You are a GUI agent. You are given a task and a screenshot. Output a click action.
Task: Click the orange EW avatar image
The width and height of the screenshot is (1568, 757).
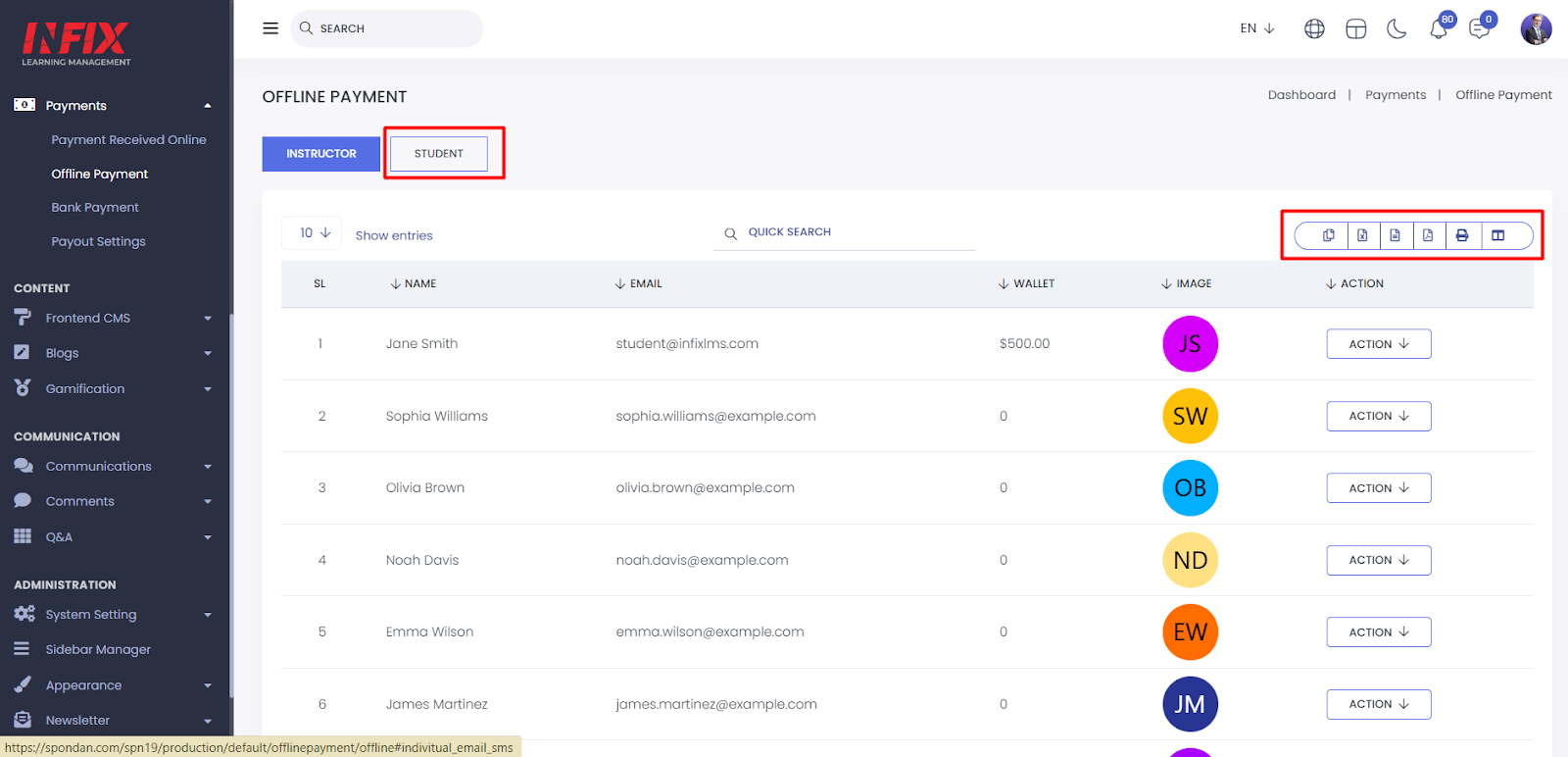[x=1190, y=632]
